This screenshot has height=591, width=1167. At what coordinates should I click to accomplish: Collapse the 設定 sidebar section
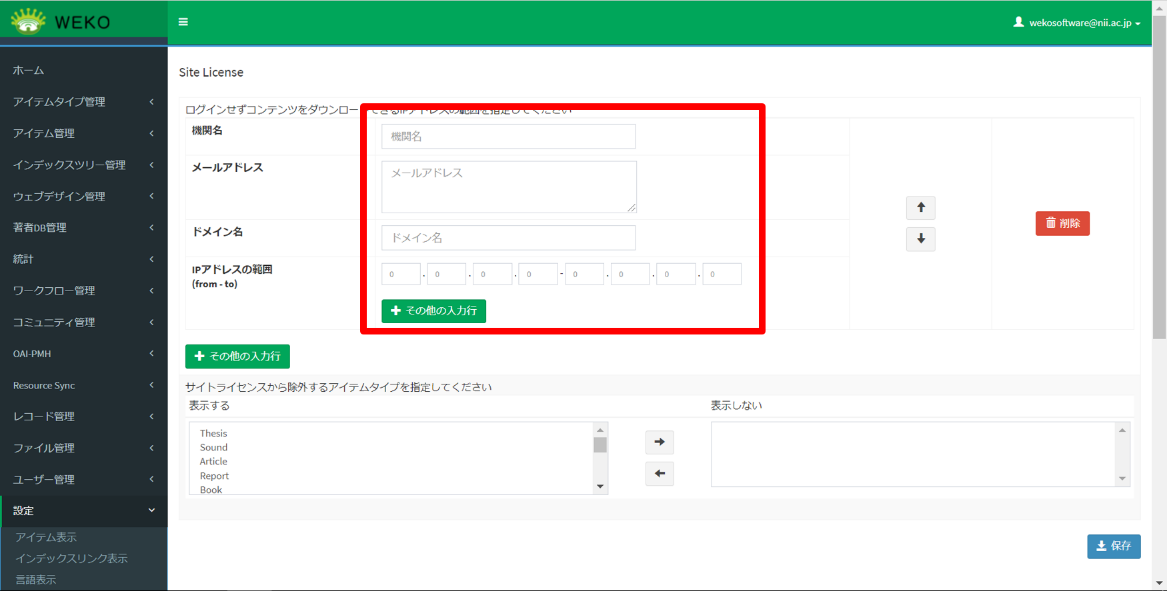click(x=83, y=511)
